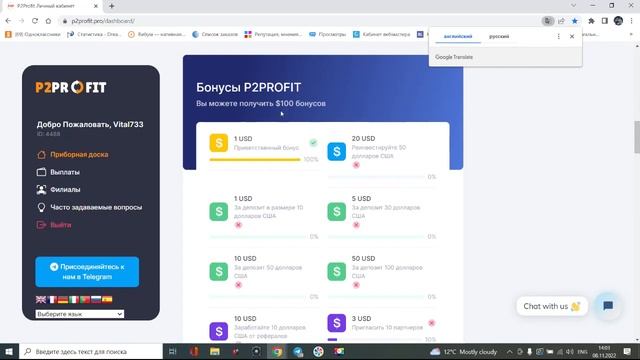Open the tab search dropdown arrow

573,6
